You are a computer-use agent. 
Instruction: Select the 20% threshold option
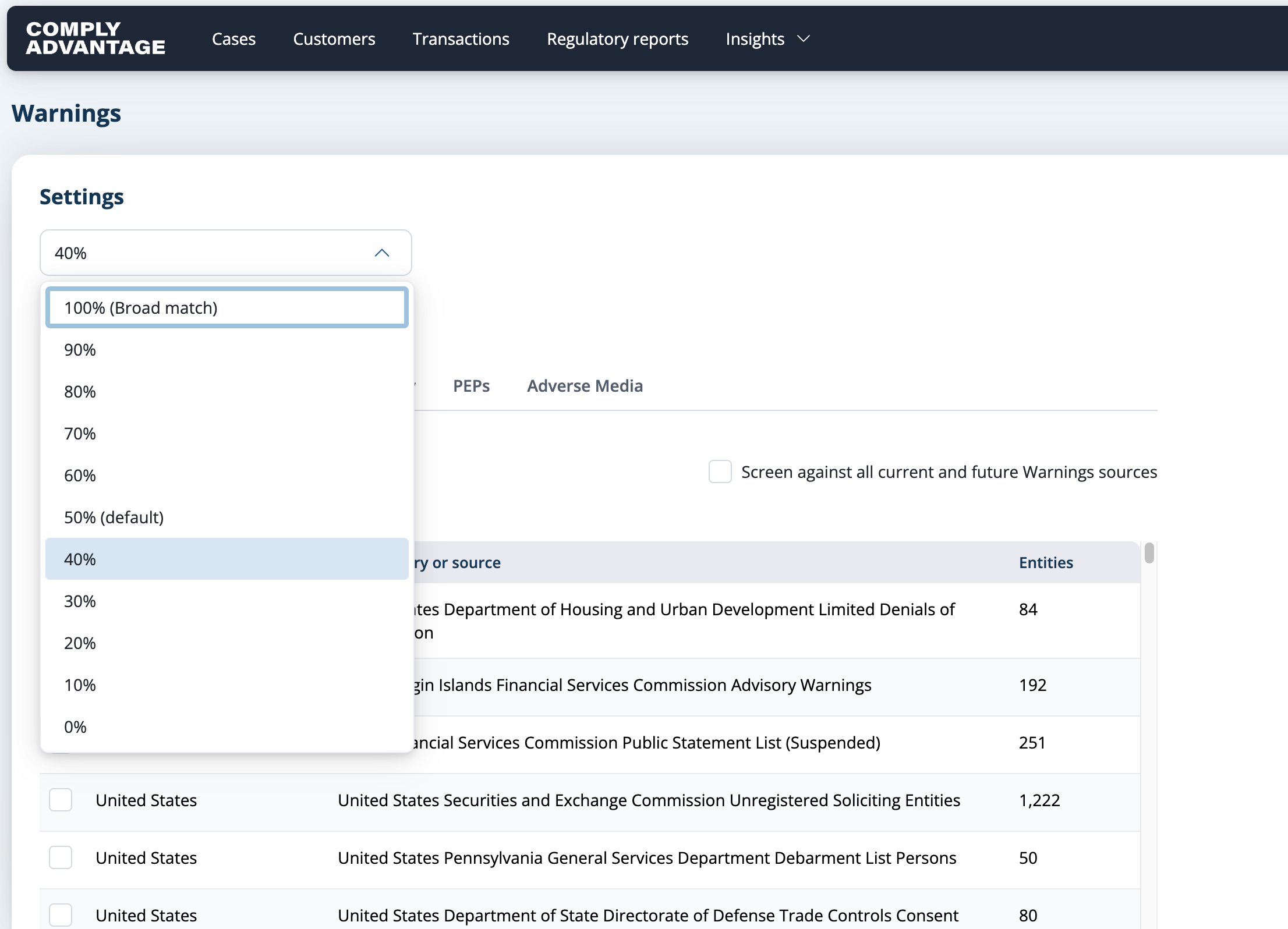point(227,643)
